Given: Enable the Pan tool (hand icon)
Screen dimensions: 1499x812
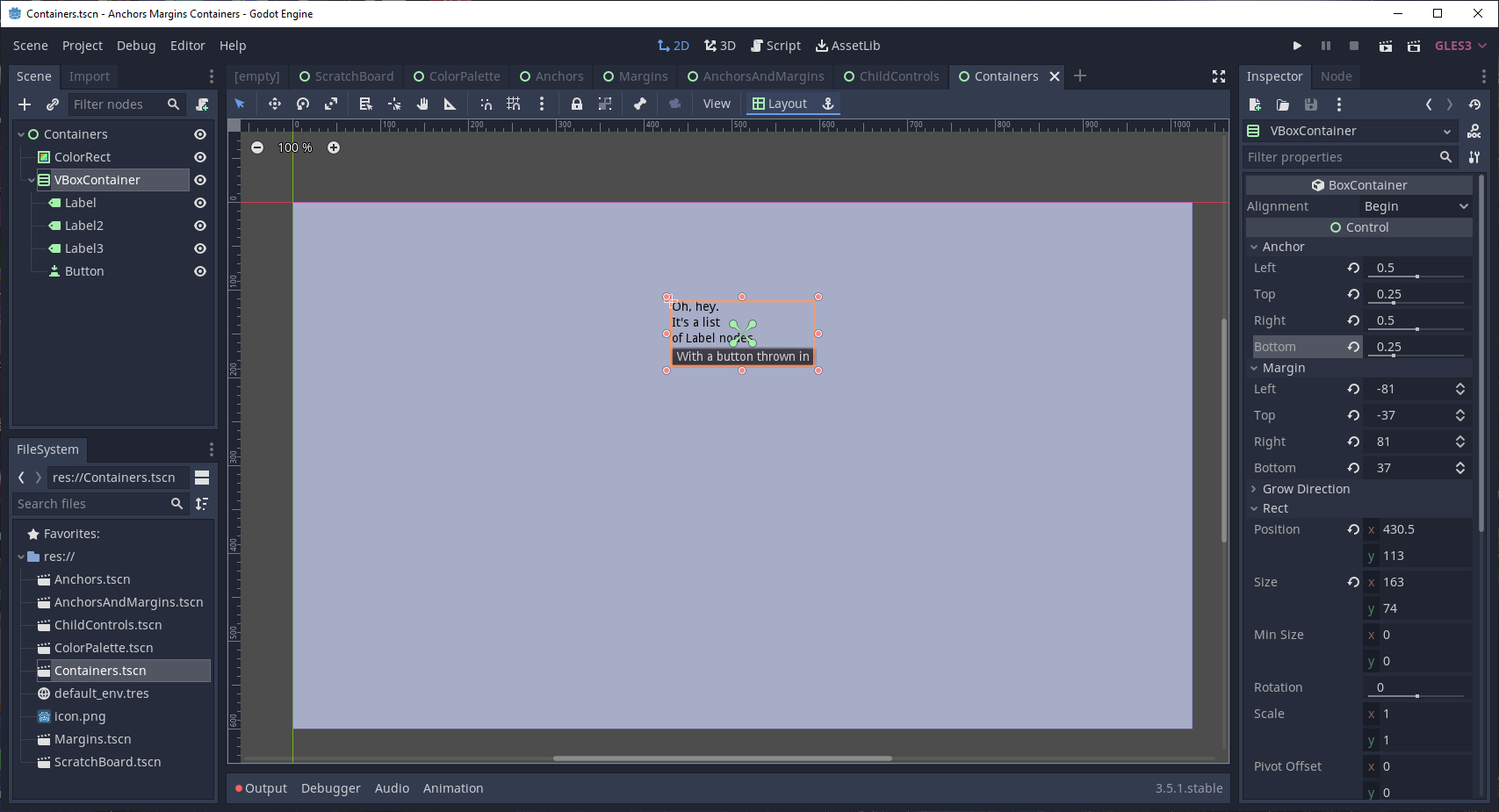Looking at the screenshot, I should [424, 104].
